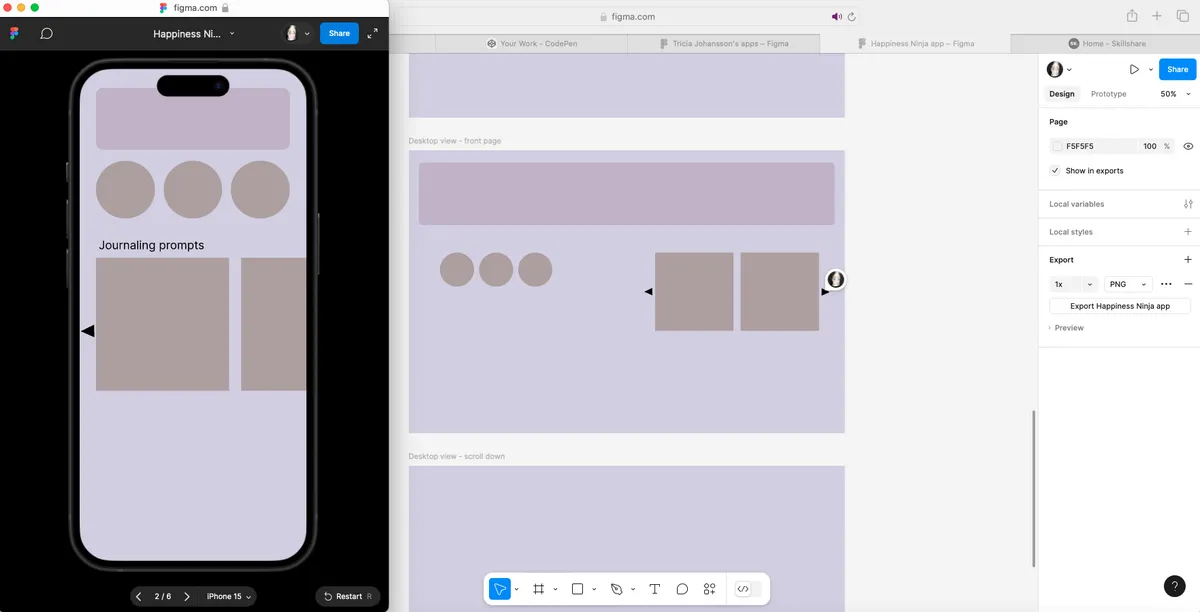Switch to the Prototype tab
Viewport: 1200px width, 612px height.
(1108, 94)
